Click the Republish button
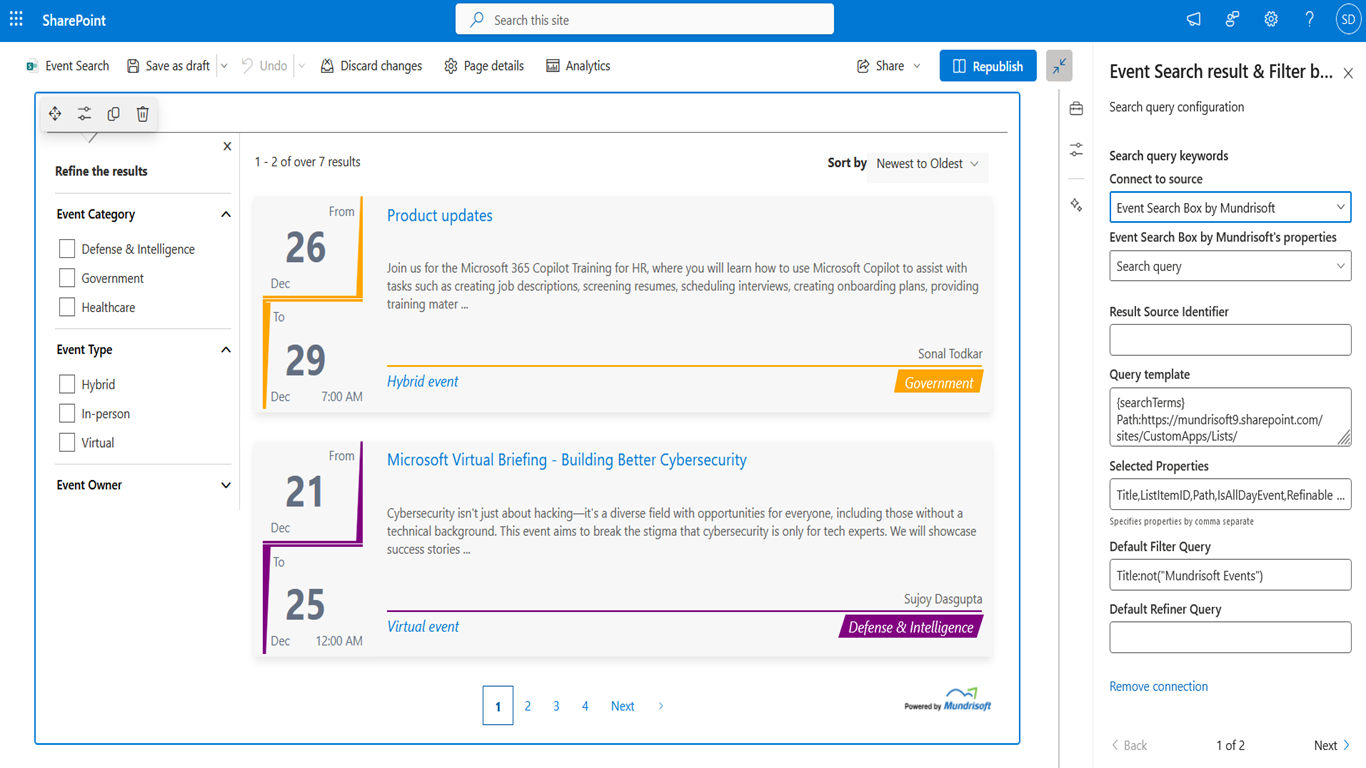The height and width of the screenshot is (768, 1366). point(988,66)
